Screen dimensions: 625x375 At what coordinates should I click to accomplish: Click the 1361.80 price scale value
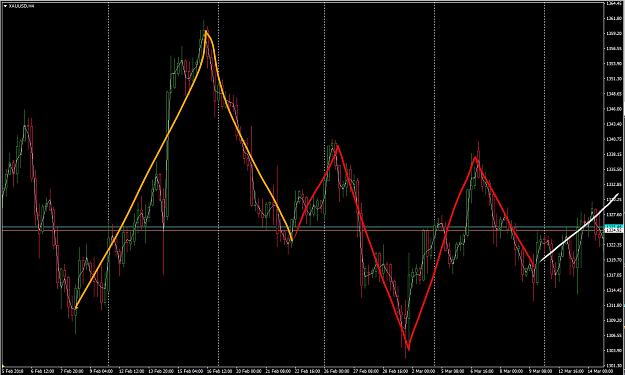(615, 18)
